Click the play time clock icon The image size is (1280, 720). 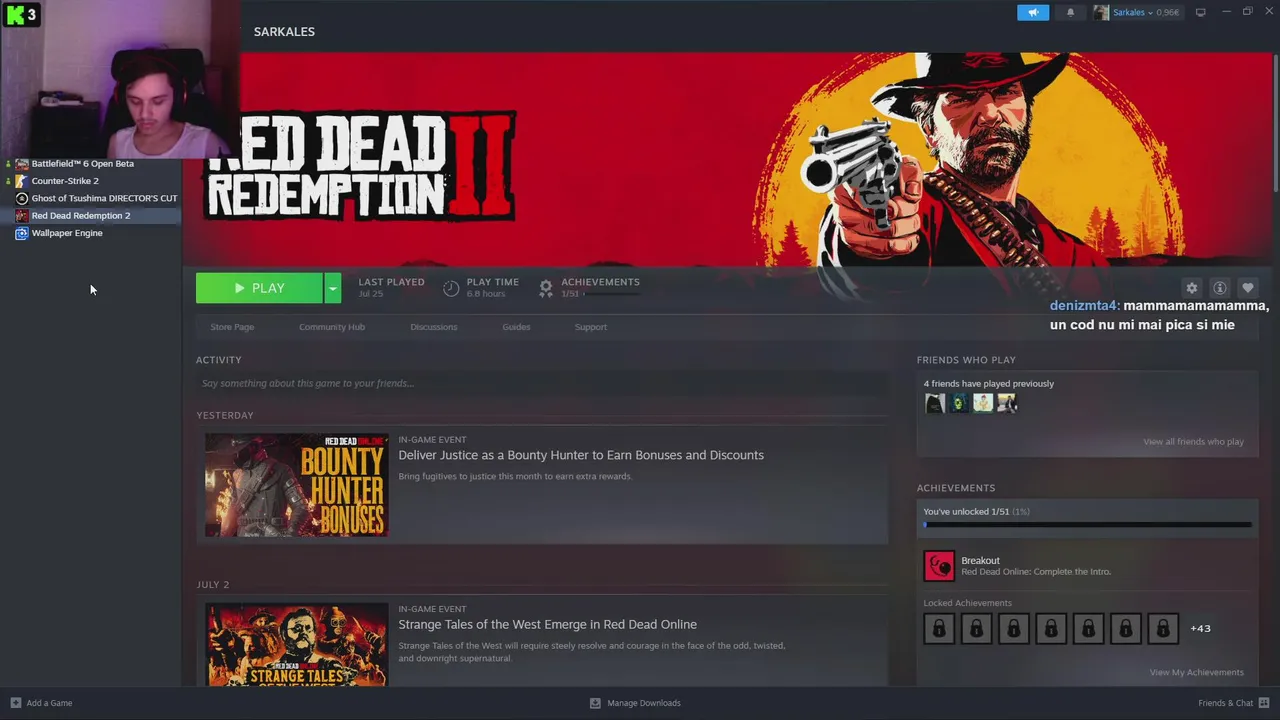coord(451,288)
